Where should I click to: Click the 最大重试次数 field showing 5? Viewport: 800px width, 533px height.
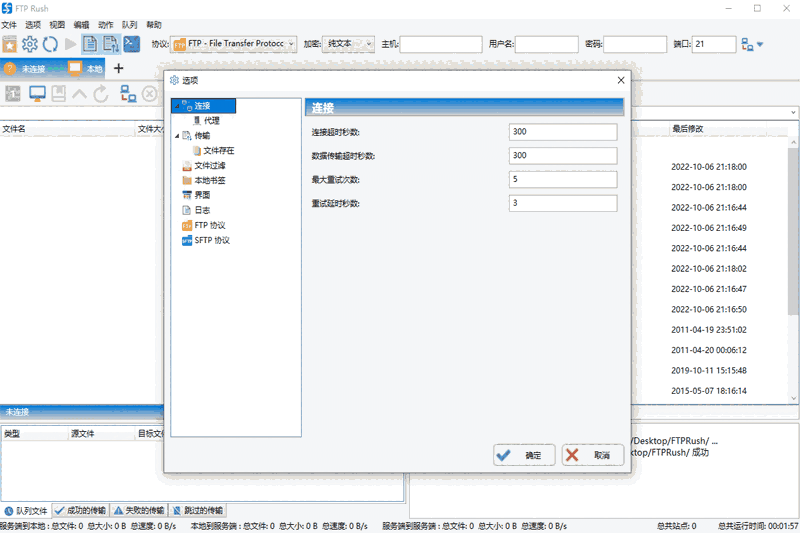[x=563, y=180]
